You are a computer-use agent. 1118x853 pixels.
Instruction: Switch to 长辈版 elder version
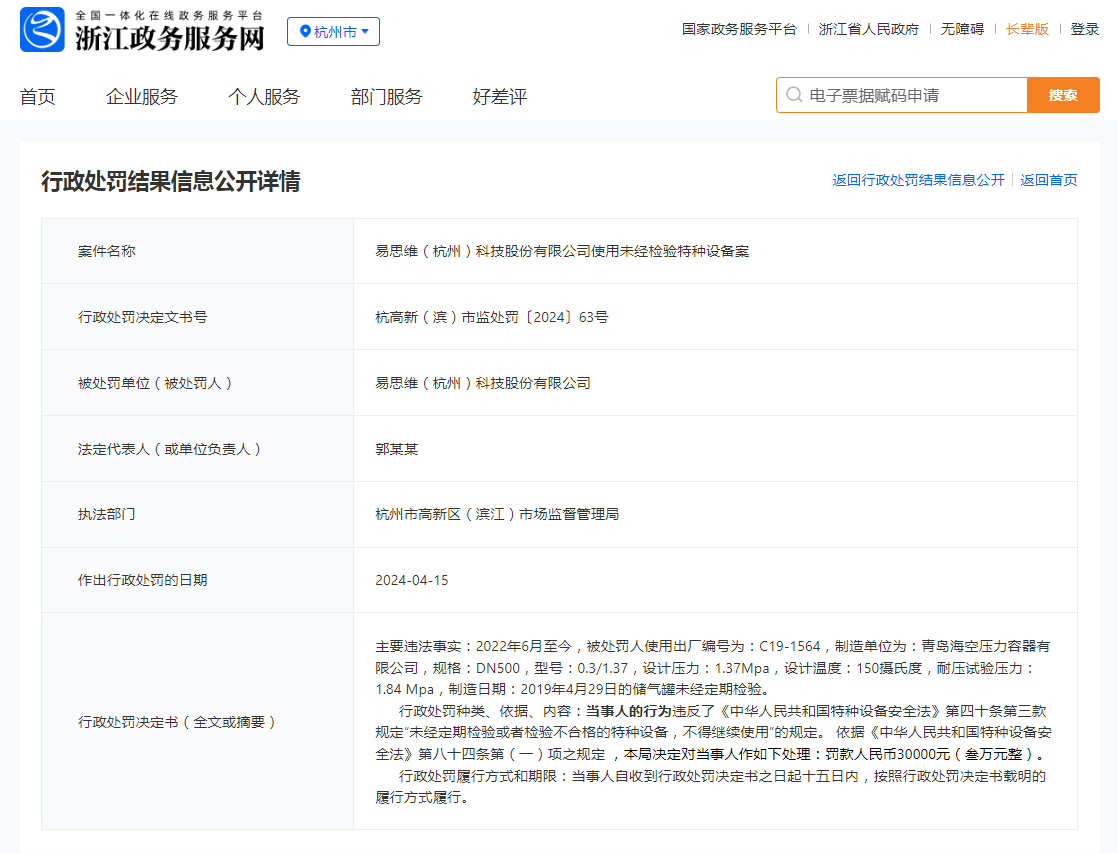(x=1027, y=29)
